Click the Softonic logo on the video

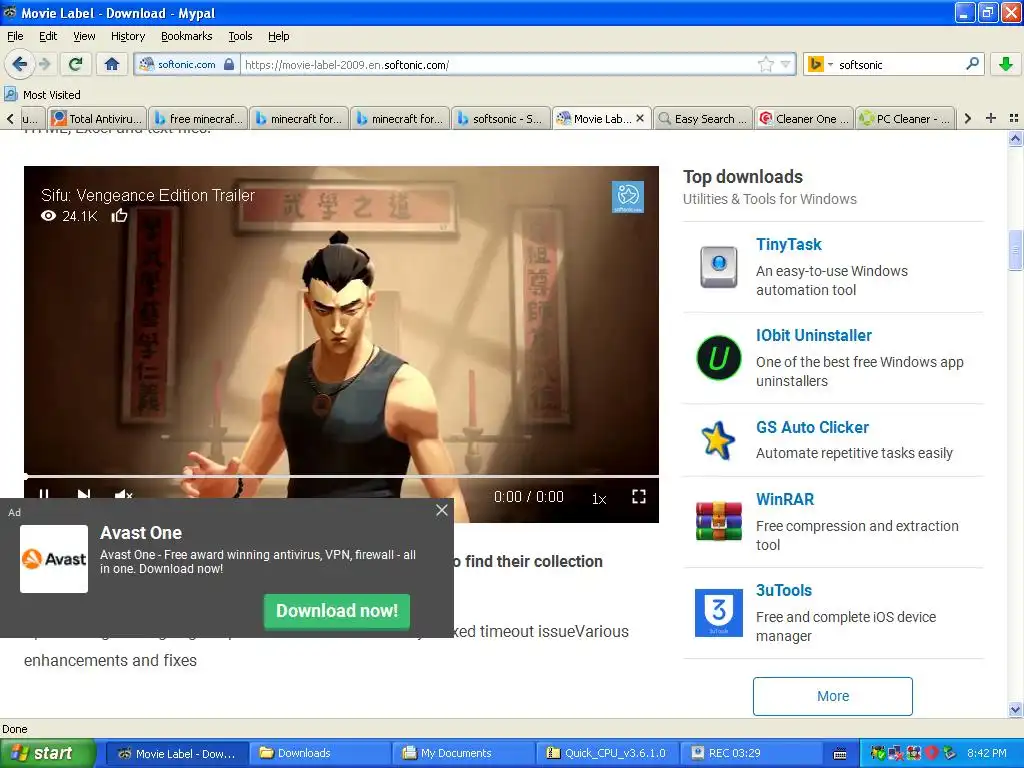628,197
